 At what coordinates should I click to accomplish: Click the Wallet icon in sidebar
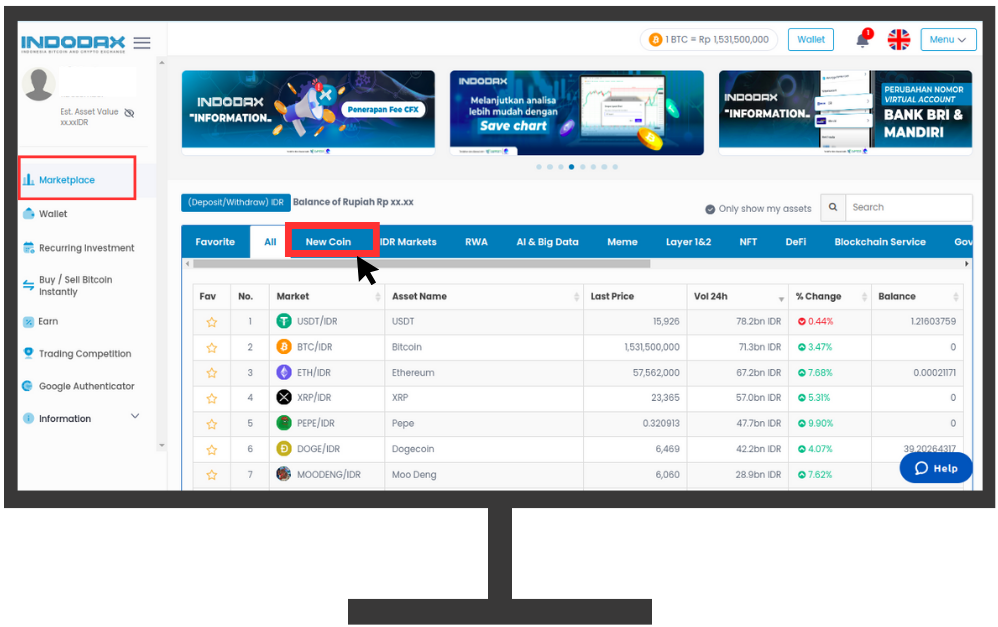tap(29, 214)
